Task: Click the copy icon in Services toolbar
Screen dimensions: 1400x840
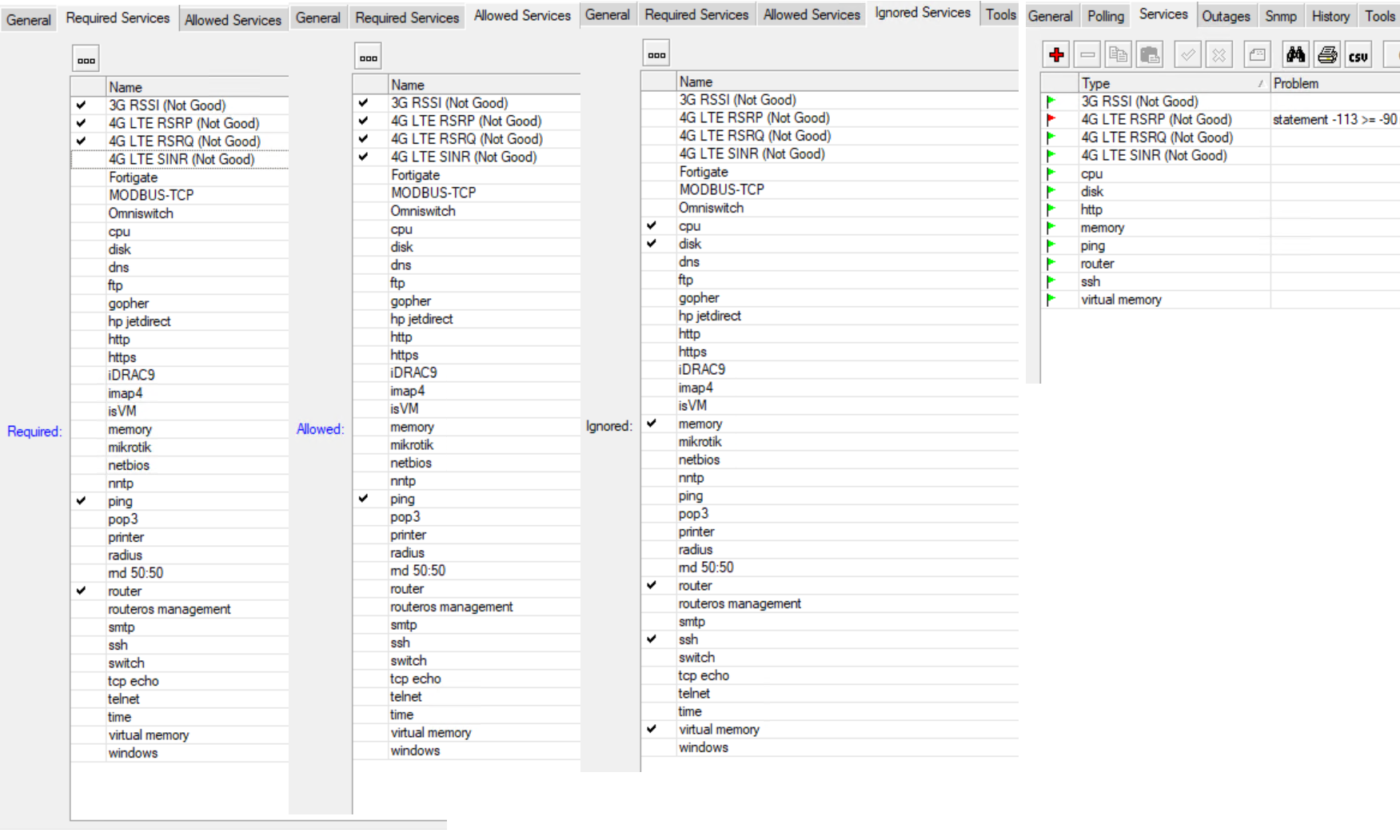Action: [1119, 54]
